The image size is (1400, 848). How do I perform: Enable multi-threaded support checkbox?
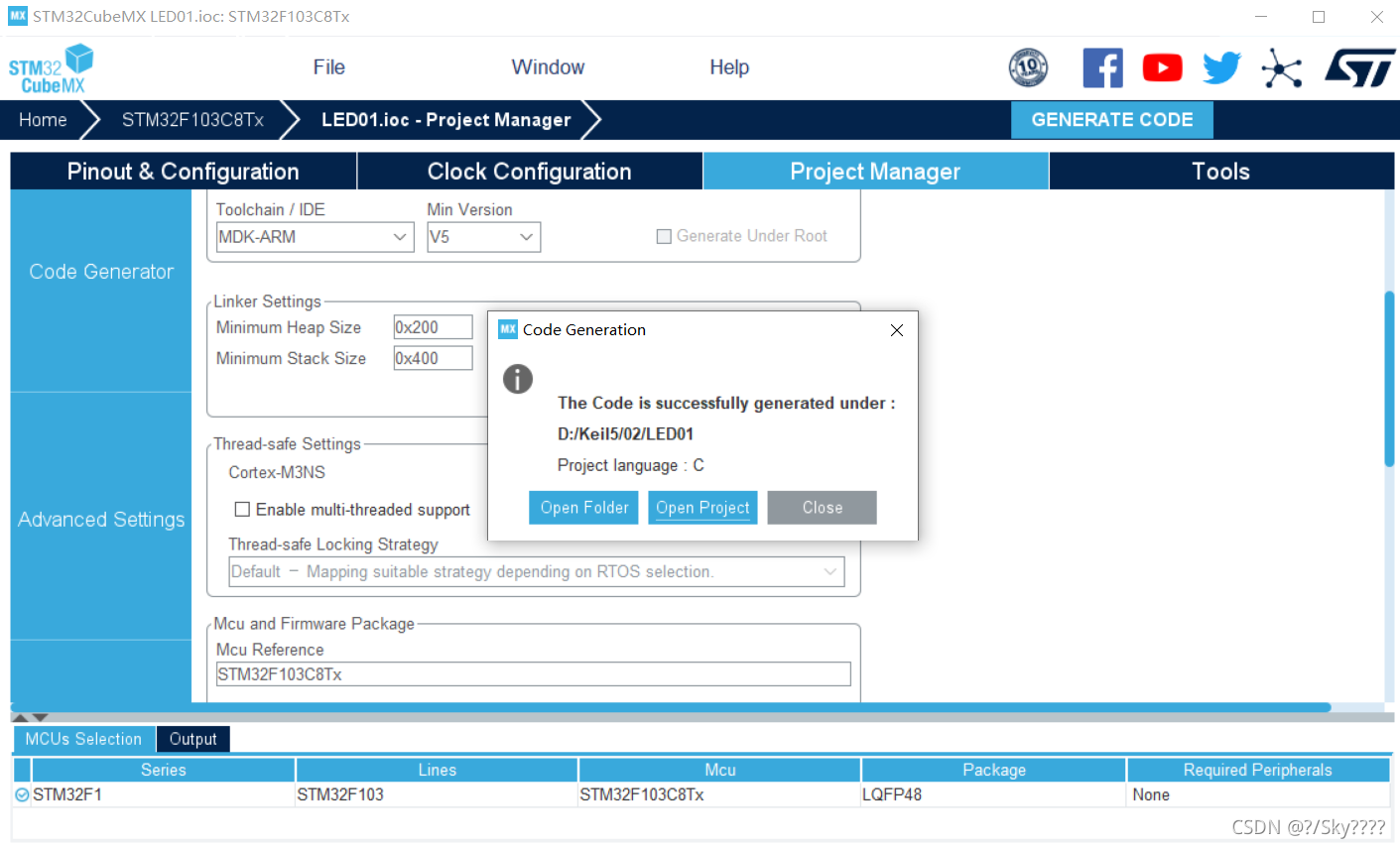tap(241, 509)
